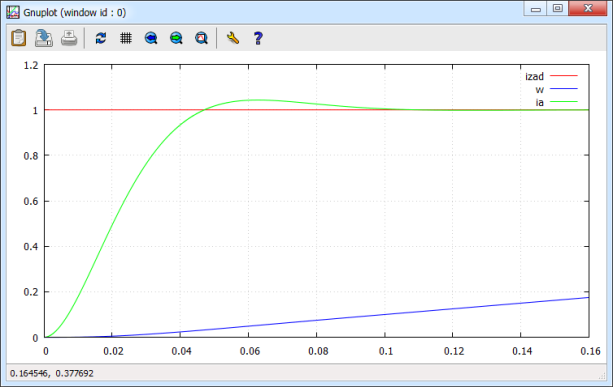Screen dimensions: 614x387
Task: Print the plot using printer icon
Action: pyautogui.click(x=69, y=38)
